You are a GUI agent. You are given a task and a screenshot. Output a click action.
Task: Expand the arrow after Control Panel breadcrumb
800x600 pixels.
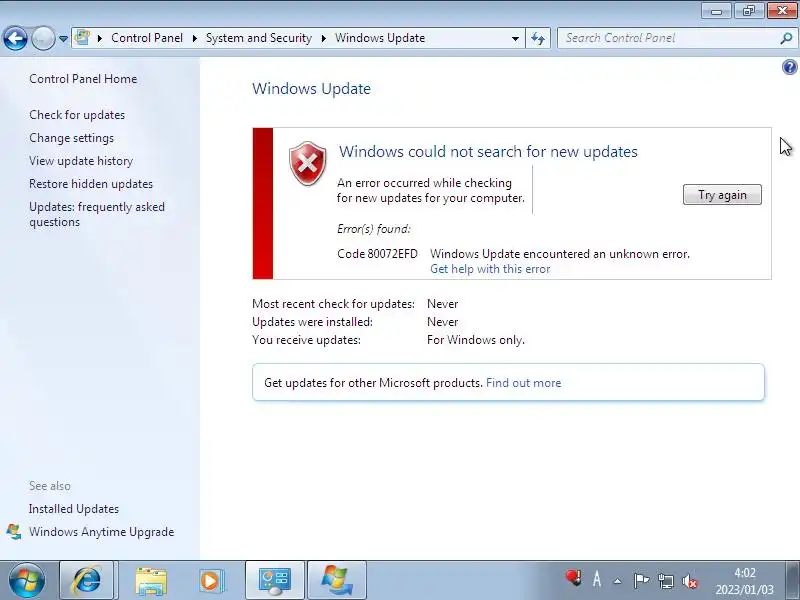point(195,38)
